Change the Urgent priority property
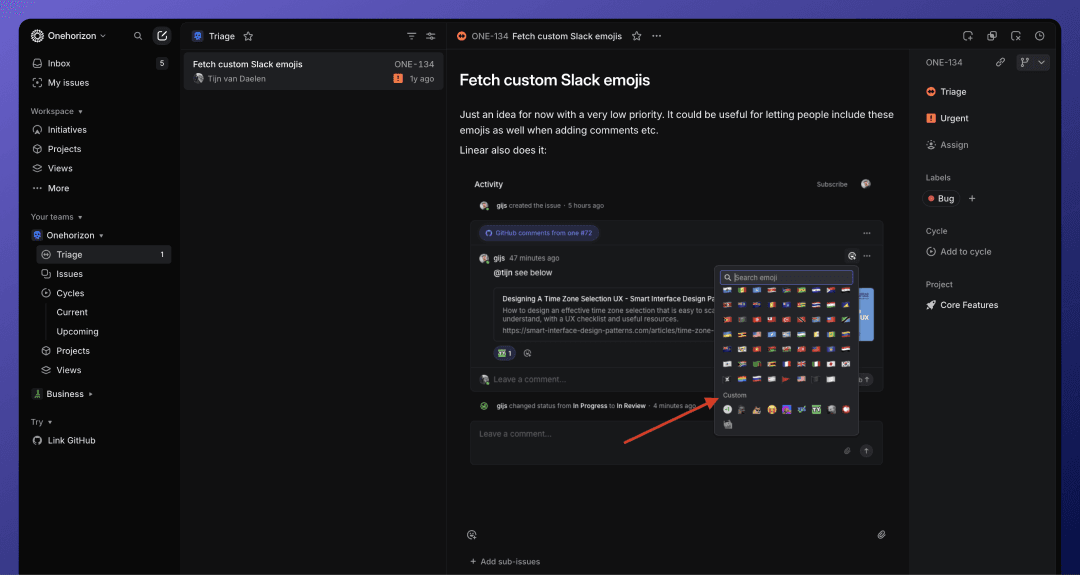 pos(947,118)
